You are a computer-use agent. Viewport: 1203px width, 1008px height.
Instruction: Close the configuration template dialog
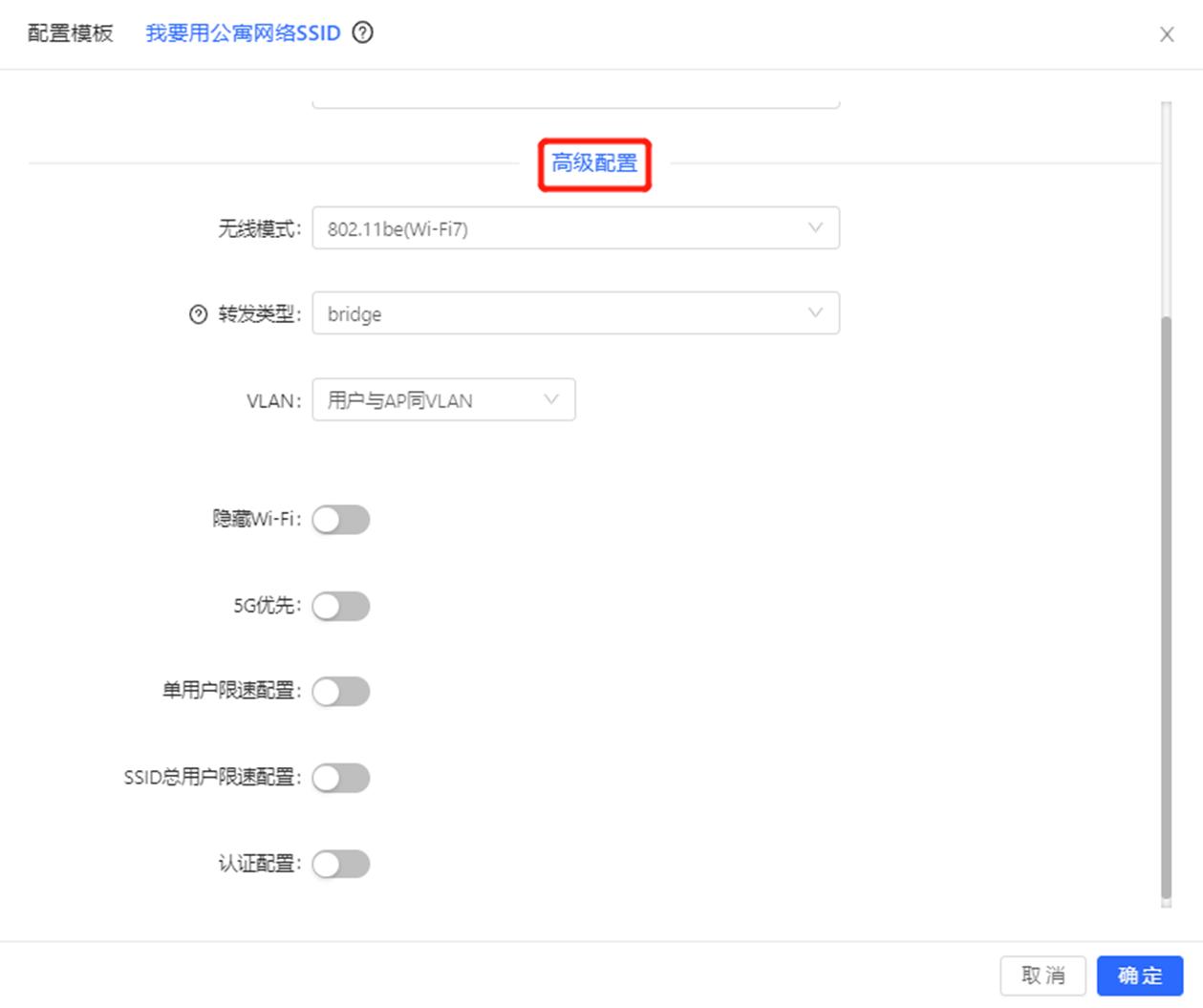coord(1167,34)
